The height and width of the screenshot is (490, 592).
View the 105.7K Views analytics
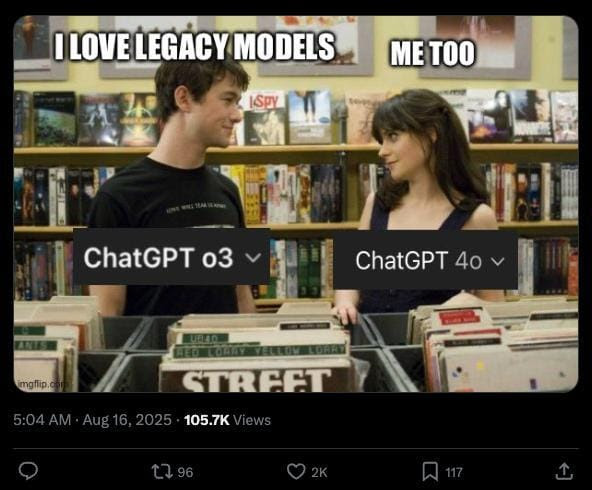click(227, 420)
